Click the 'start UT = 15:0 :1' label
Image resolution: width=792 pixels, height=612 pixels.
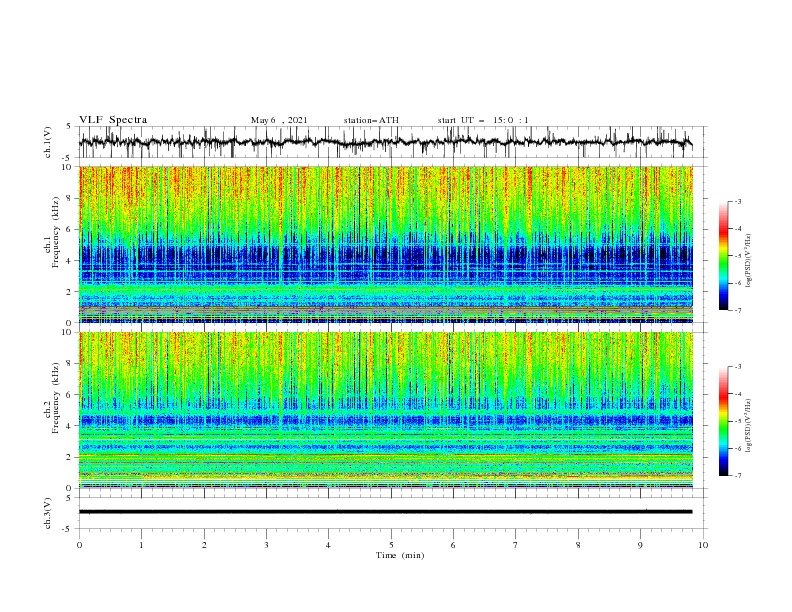483,120
